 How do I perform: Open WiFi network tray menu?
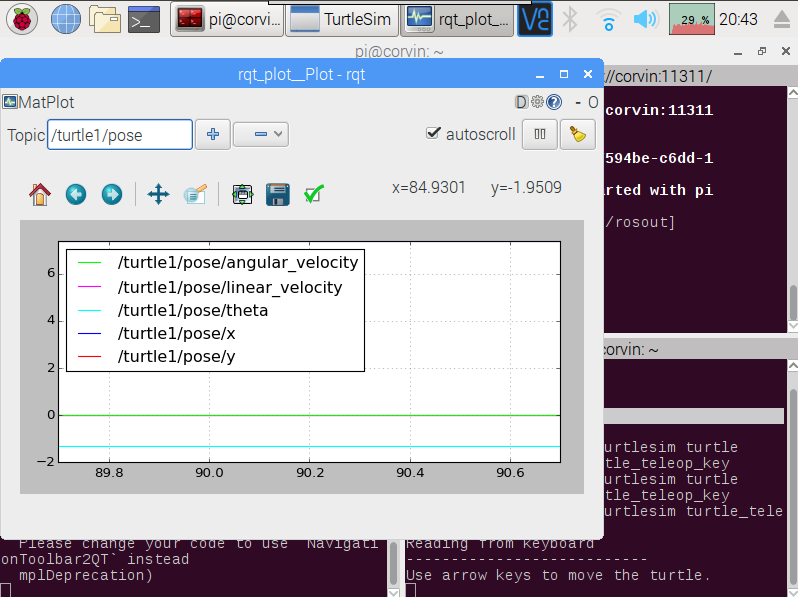(x=608, y=19)
